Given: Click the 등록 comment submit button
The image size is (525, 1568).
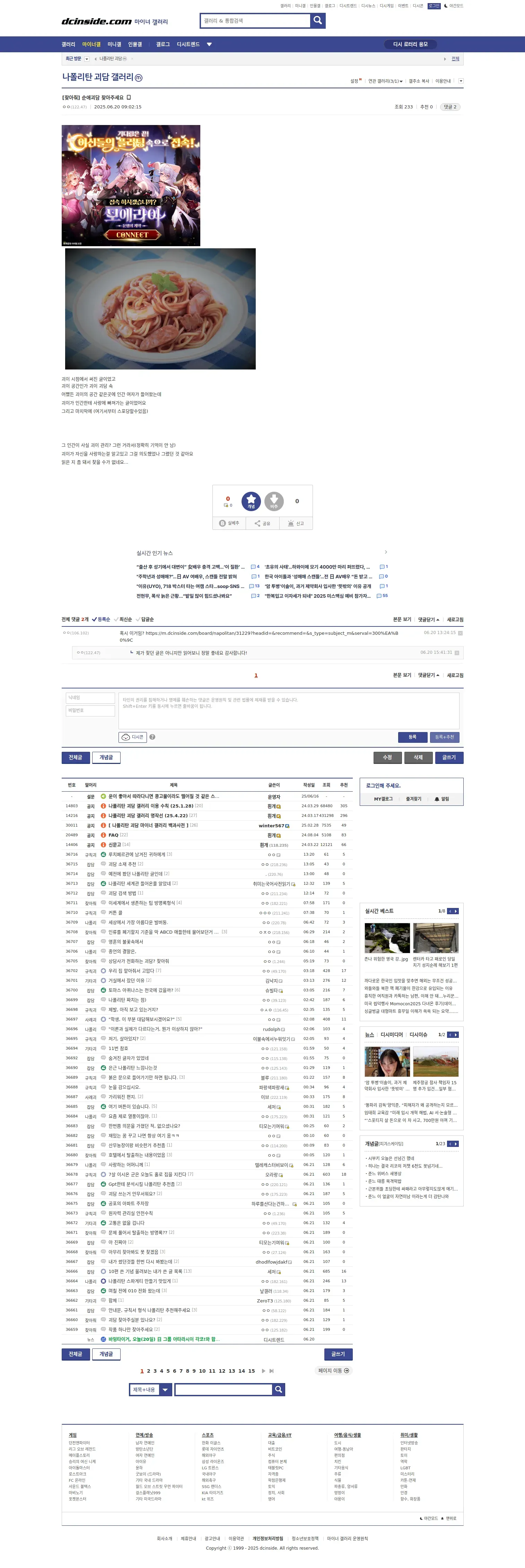Looking at the screenshot, I should tap(412, 737).
